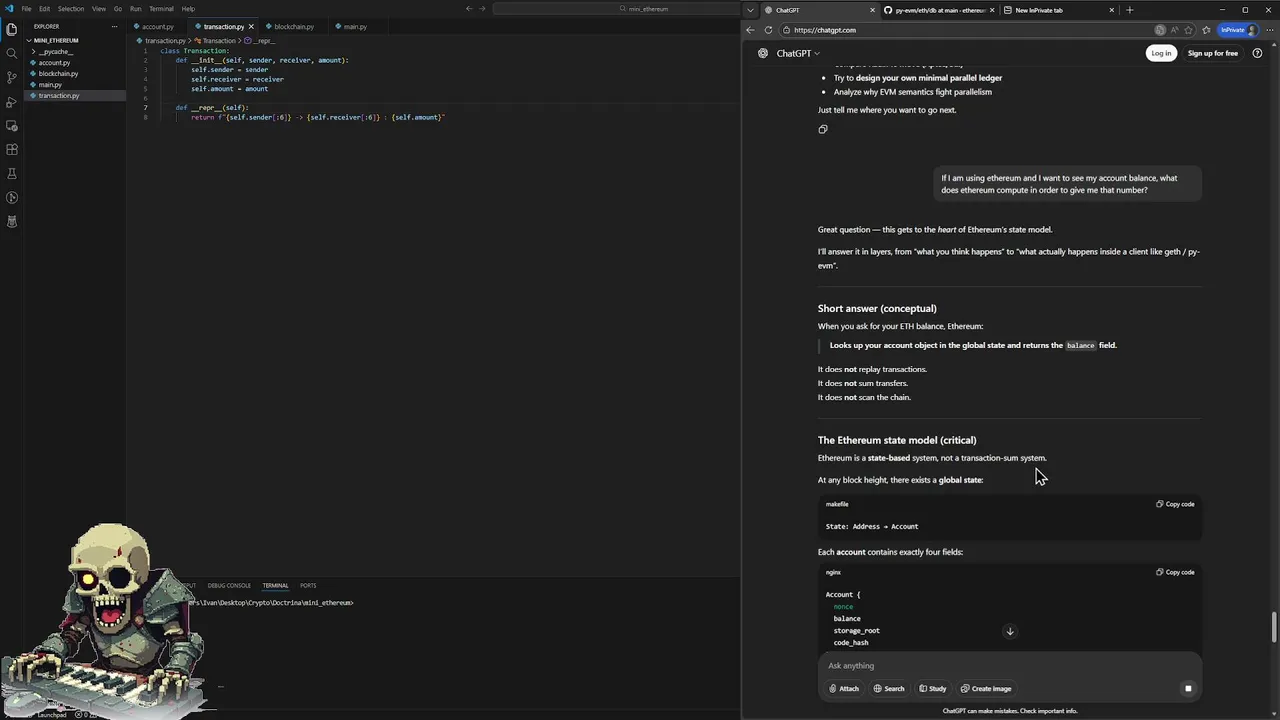Open the ChatGPT help question-mark icon
The image size is (1280, 720).
click(1257, 53)
